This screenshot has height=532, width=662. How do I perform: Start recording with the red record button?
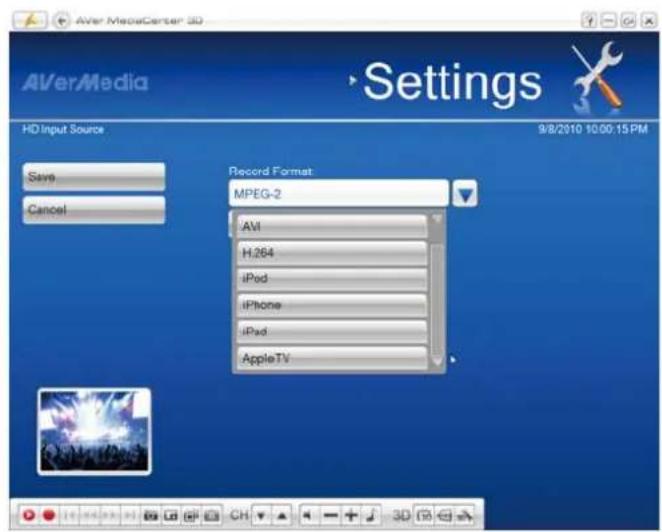49,516
